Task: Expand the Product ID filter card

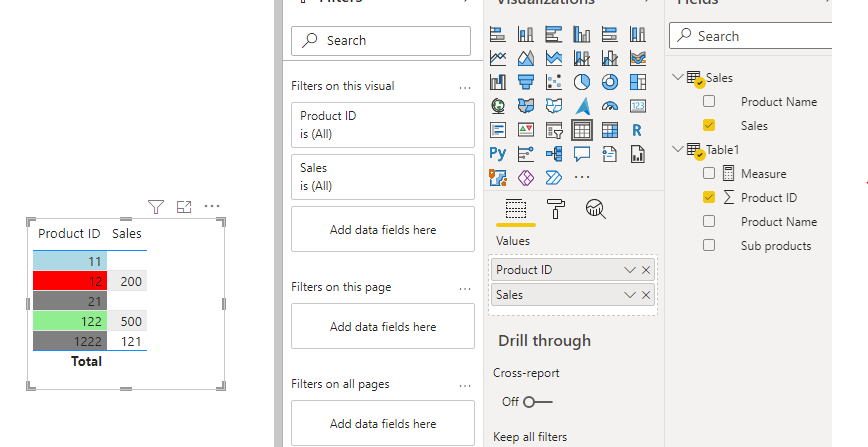Action: [383, 125]
